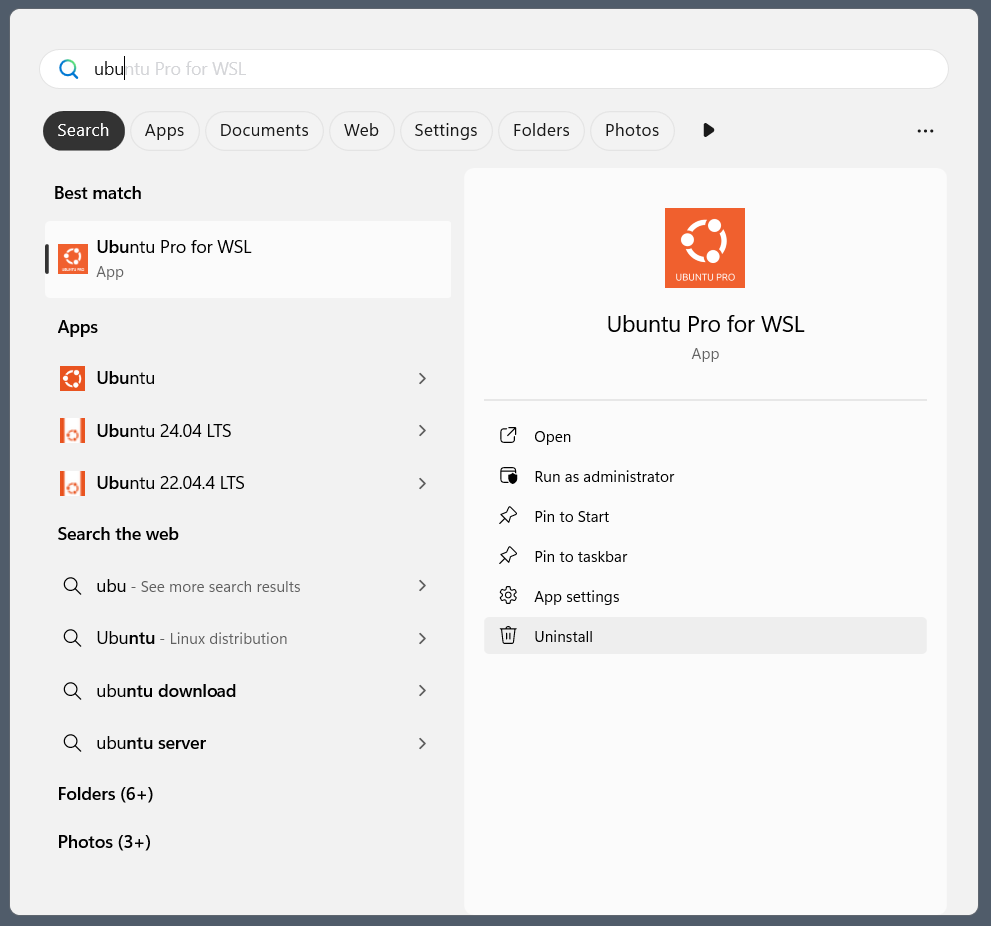The image size is (991, 926).
Task: Select Uninstall for Ubuntu Pro for WSL
Action: pos(705,636)
